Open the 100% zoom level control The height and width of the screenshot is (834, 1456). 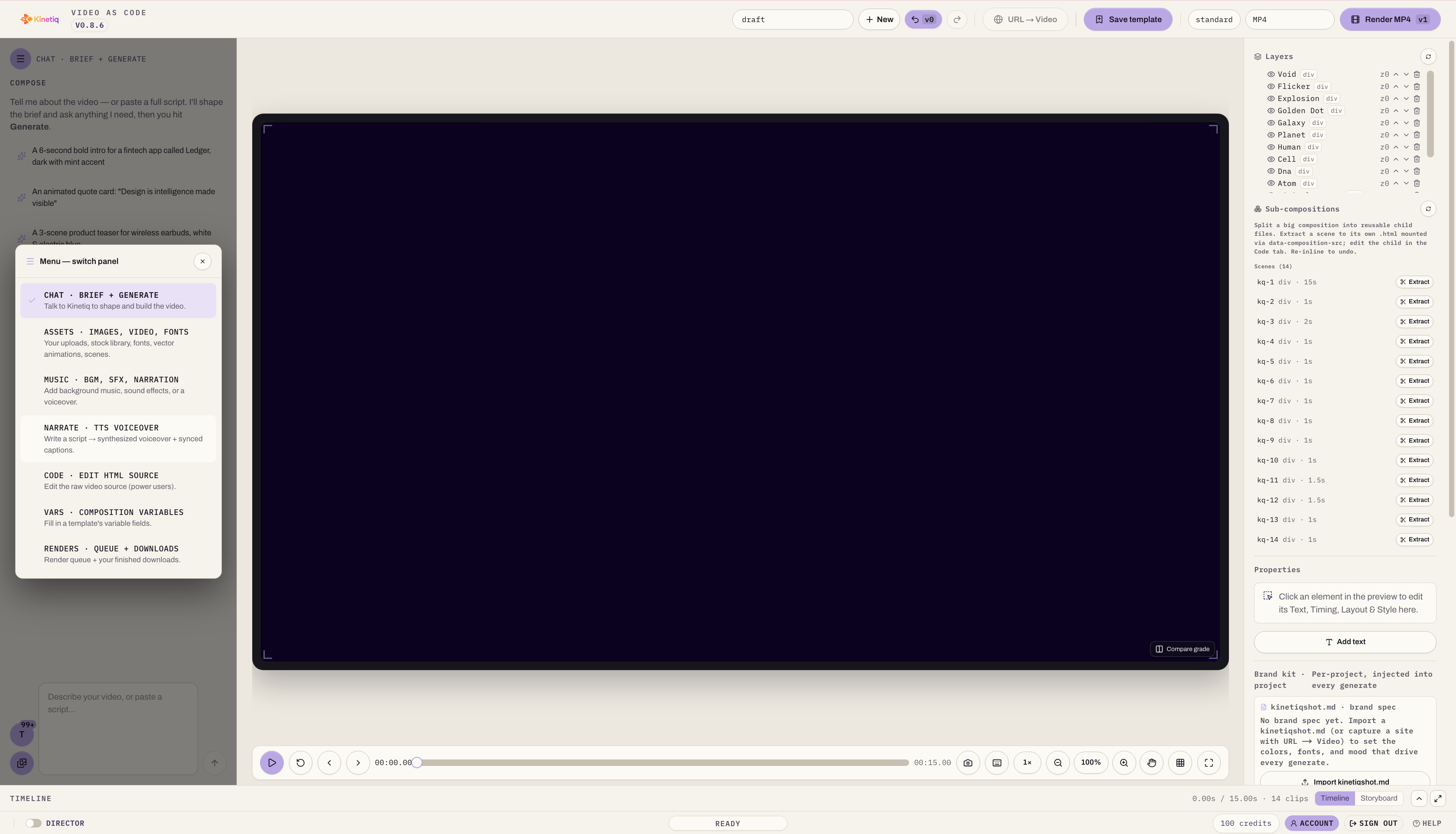[1091, 762]
